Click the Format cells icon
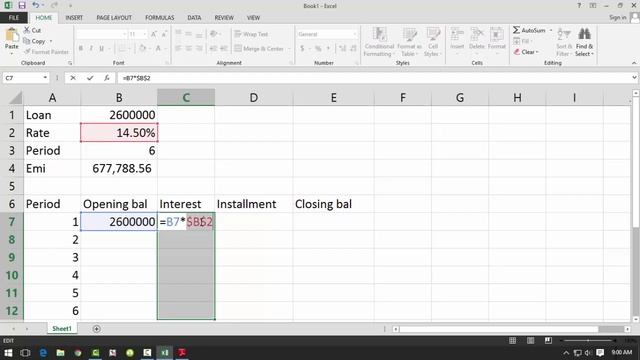 [x=496, y=34]
